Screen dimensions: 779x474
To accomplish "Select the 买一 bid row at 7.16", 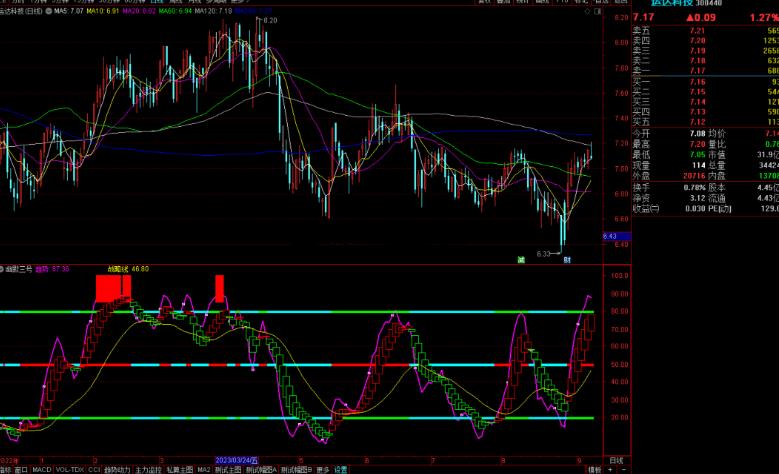I will click(x=705, y=82).
